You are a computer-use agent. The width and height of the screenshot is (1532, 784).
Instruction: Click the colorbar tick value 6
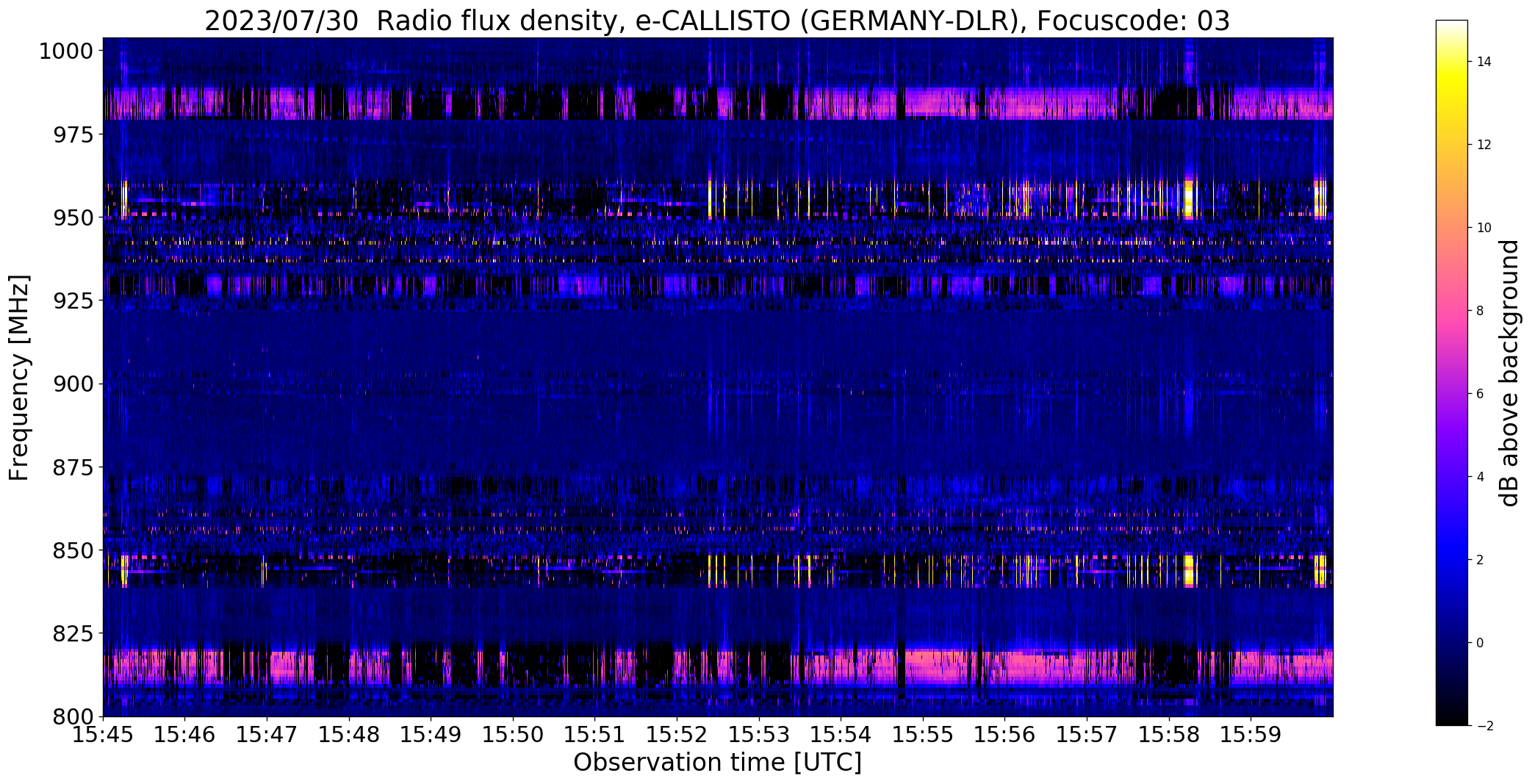point(1480,394)
